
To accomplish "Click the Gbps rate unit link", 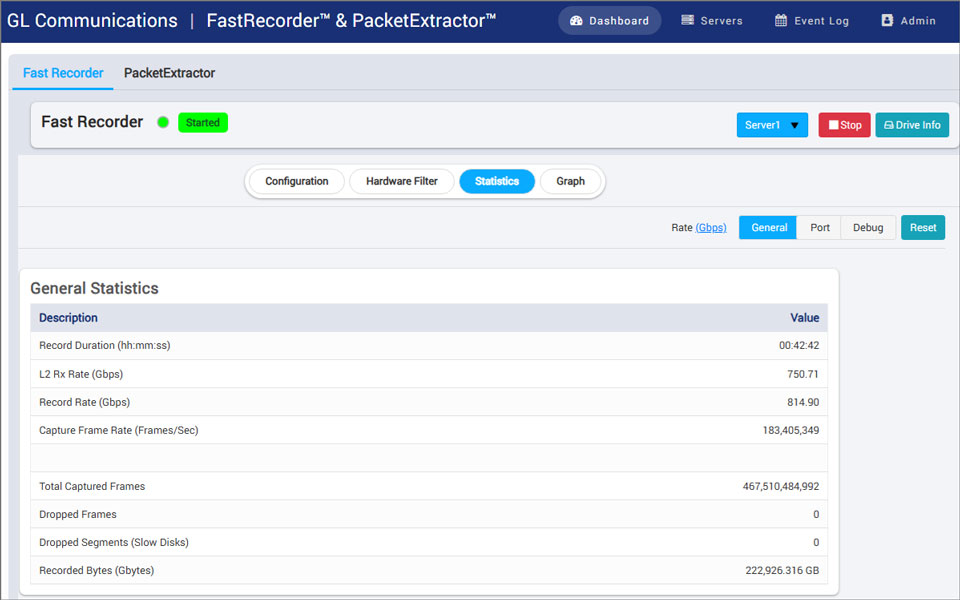I will pyautogui.click(x=711, y=228).
